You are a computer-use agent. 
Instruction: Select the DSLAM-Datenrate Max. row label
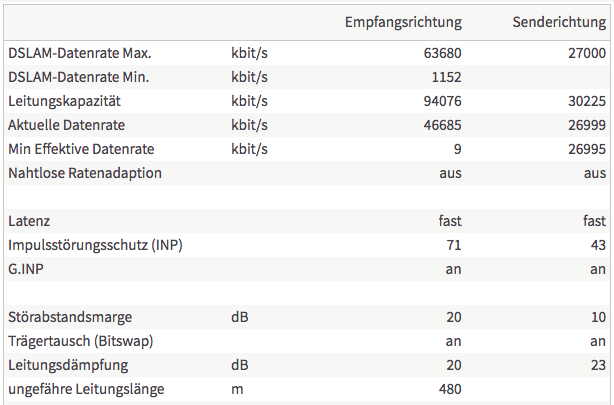click(79, 53)
